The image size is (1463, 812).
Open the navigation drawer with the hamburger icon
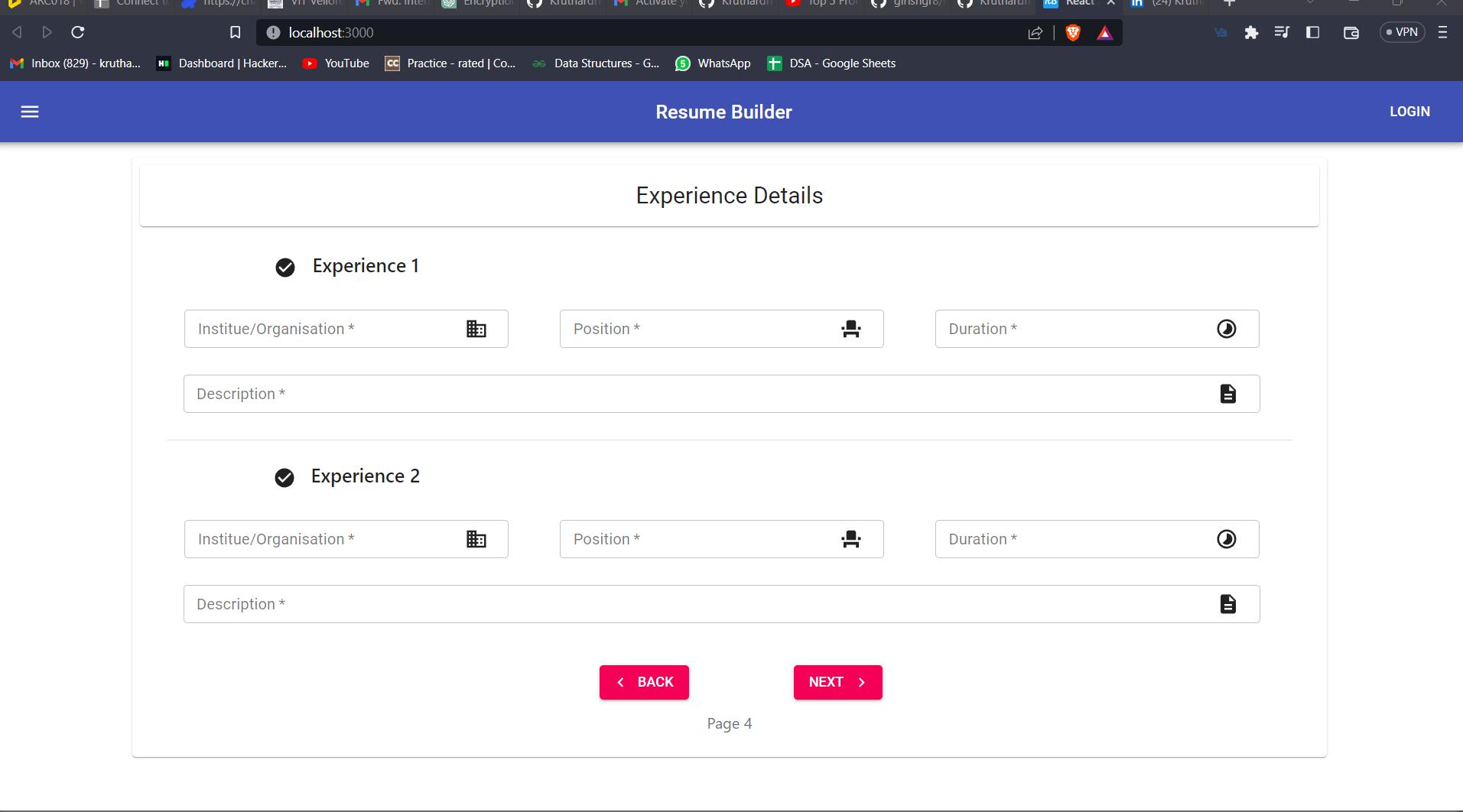30,112
